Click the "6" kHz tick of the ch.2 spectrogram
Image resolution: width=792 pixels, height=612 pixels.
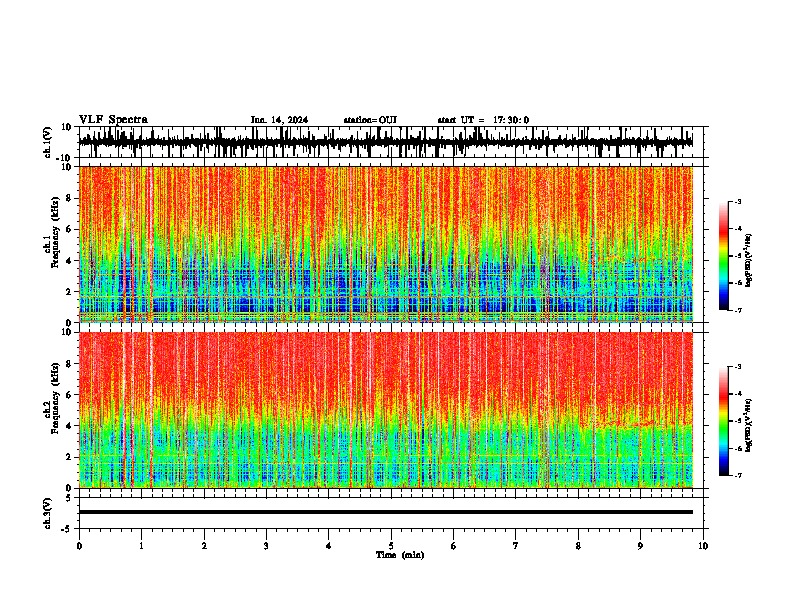pos(69,395)
